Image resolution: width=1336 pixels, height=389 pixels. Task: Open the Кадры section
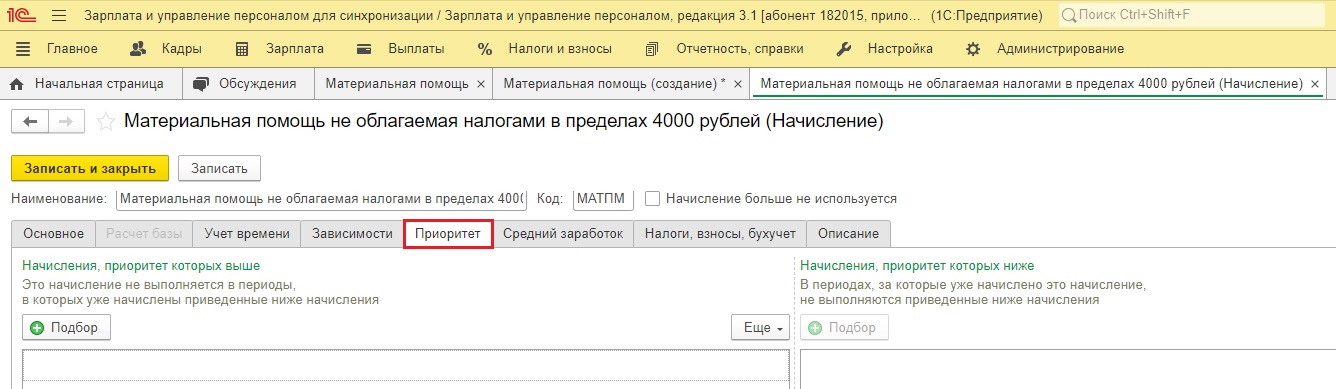(166, 48)
